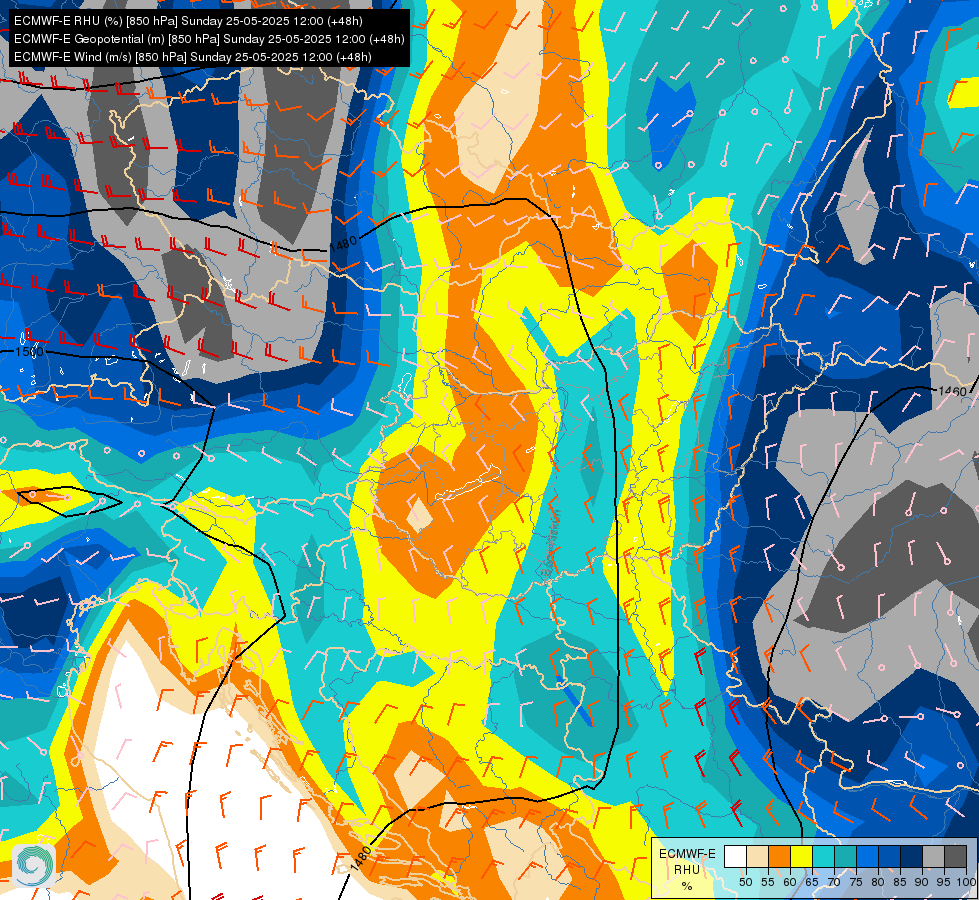
Task: Click the ECMWF-E Geopotential (m) title line
Action: click(x=209, y=39)
